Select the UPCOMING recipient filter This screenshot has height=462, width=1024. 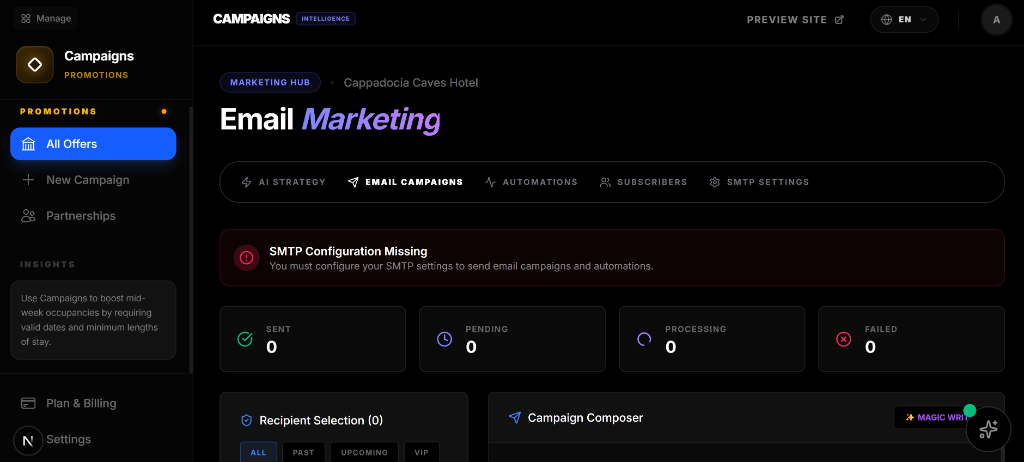click(364, 452)
